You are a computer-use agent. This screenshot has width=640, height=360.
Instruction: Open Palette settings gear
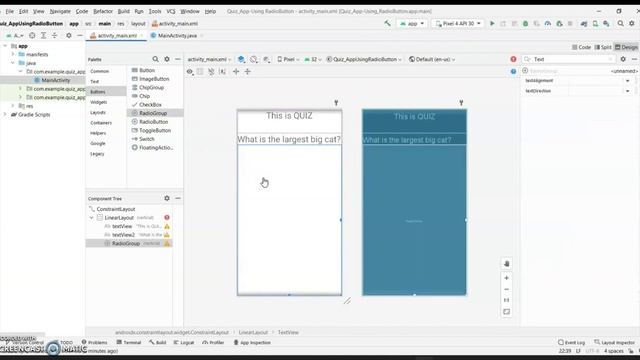167,59
